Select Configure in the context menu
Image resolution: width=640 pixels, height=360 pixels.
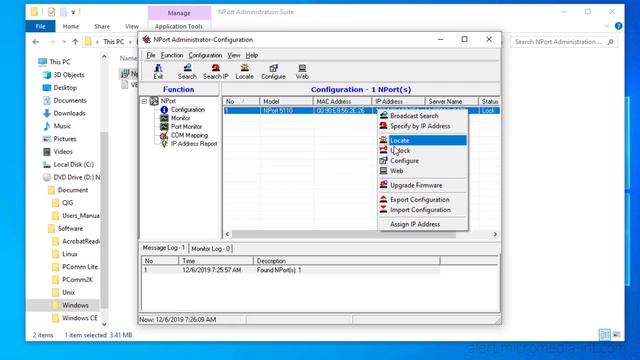point(422,161)
